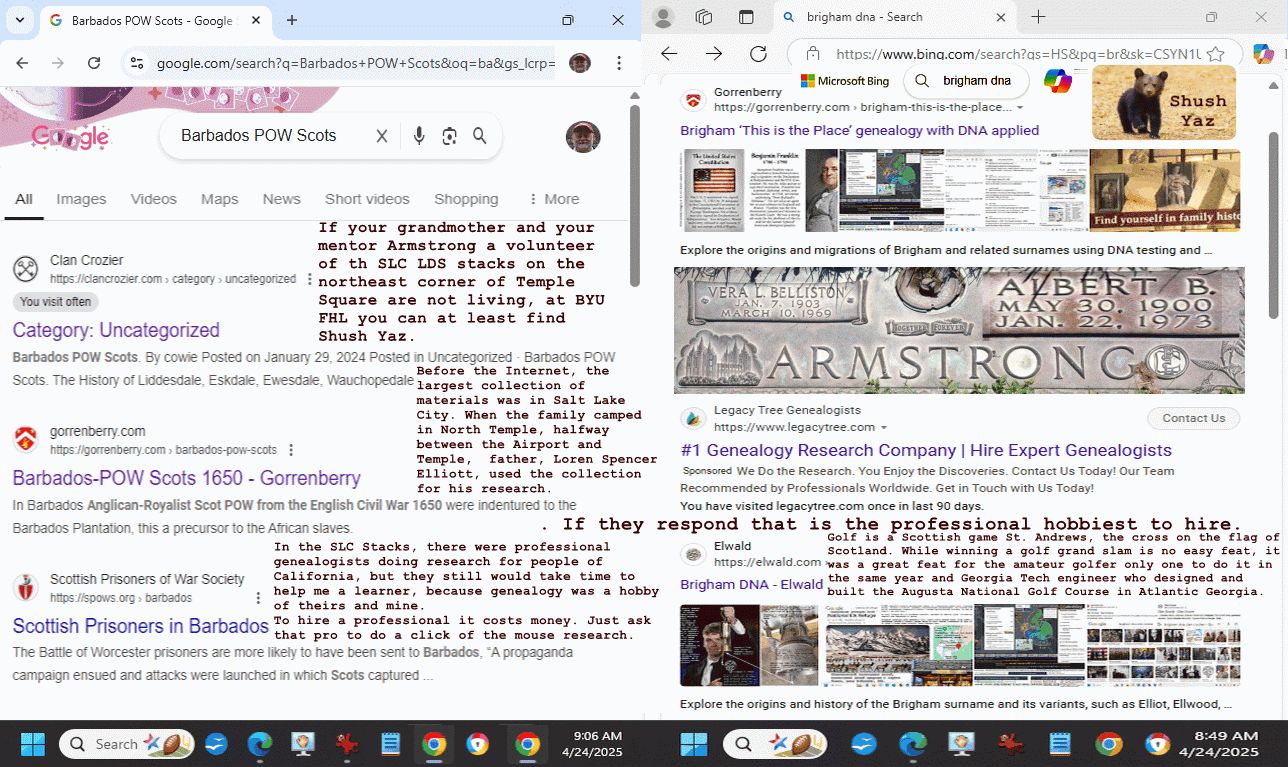
Task: Open the Shush Yaz bear image
Action: (x=1164, y=102)
